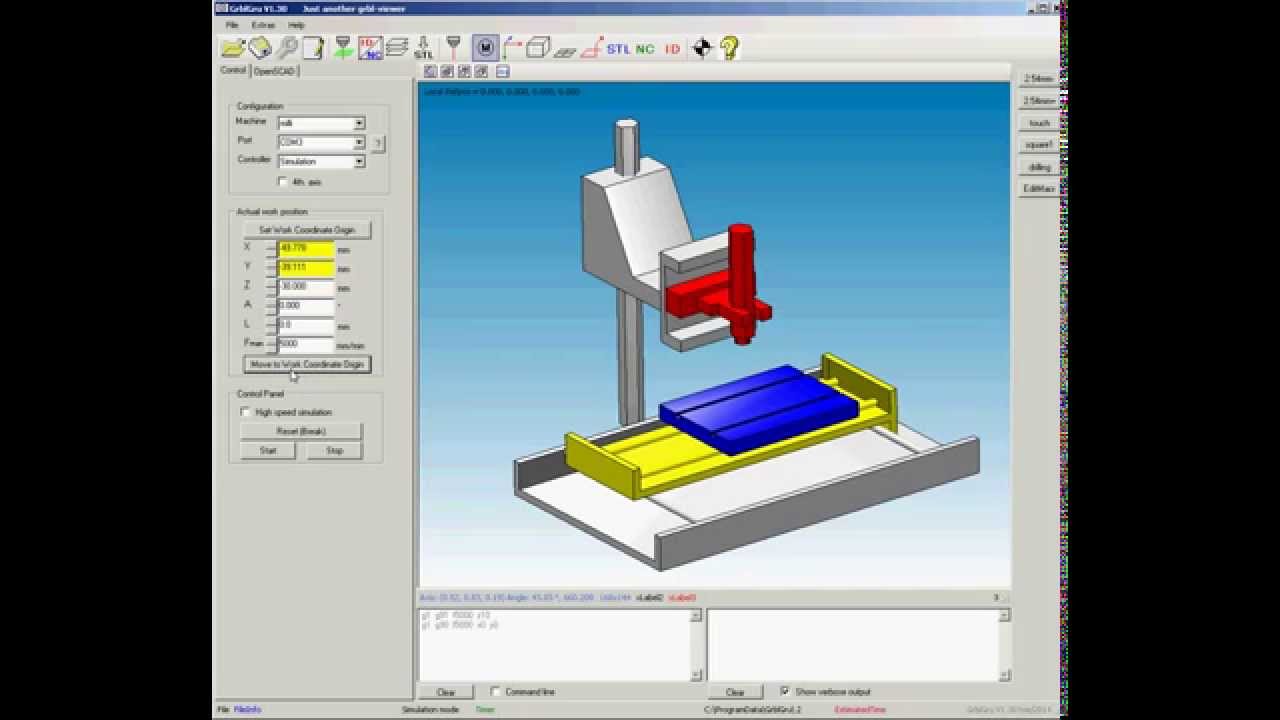Click Clear below the left command box
Viewport: 1280px width, 720px height.
(x=446, y=692)
